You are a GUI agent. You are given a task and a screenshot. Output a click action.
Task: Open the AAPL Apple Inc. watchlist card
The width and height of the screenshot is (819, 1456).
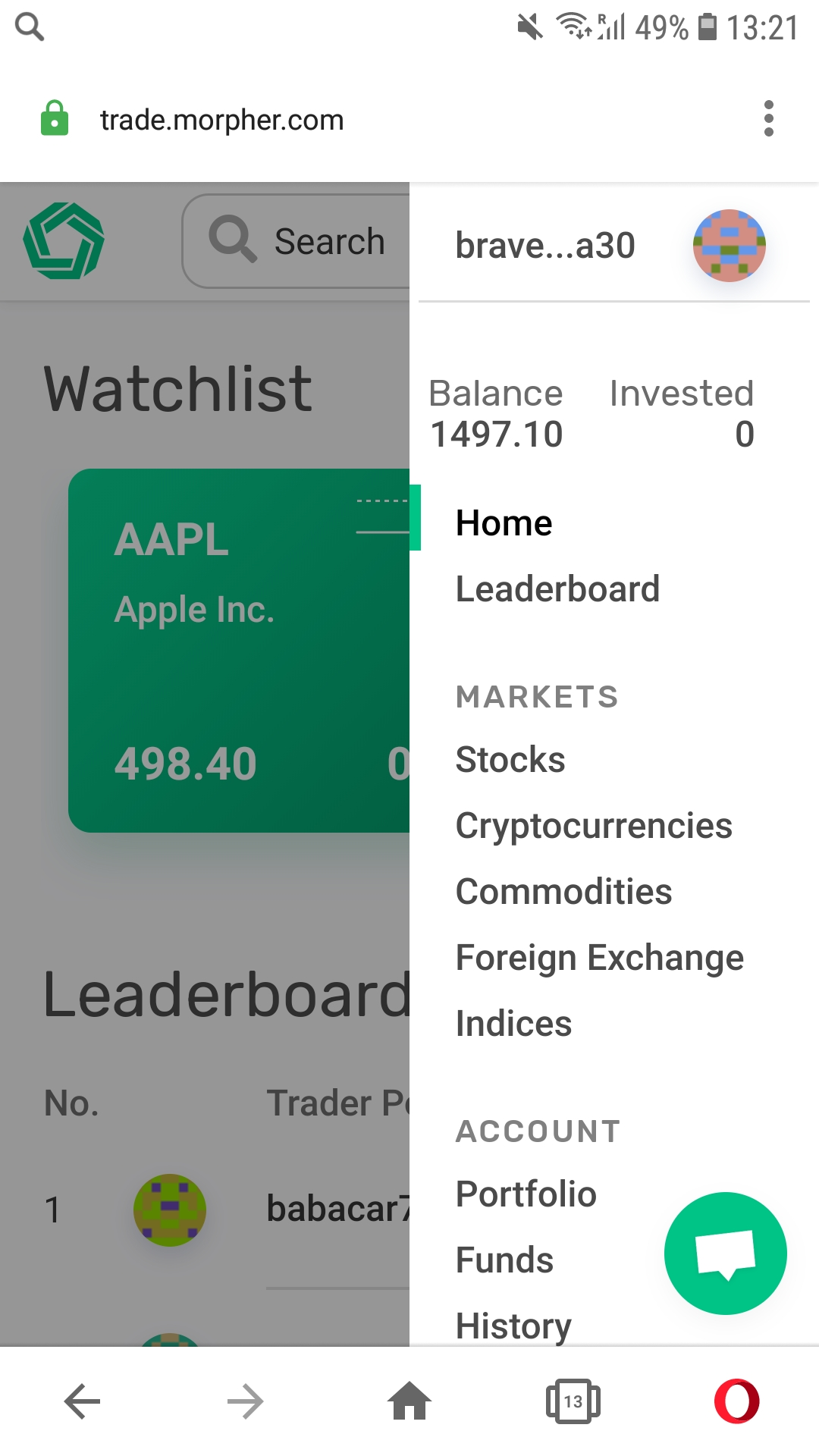click(239, 651)
